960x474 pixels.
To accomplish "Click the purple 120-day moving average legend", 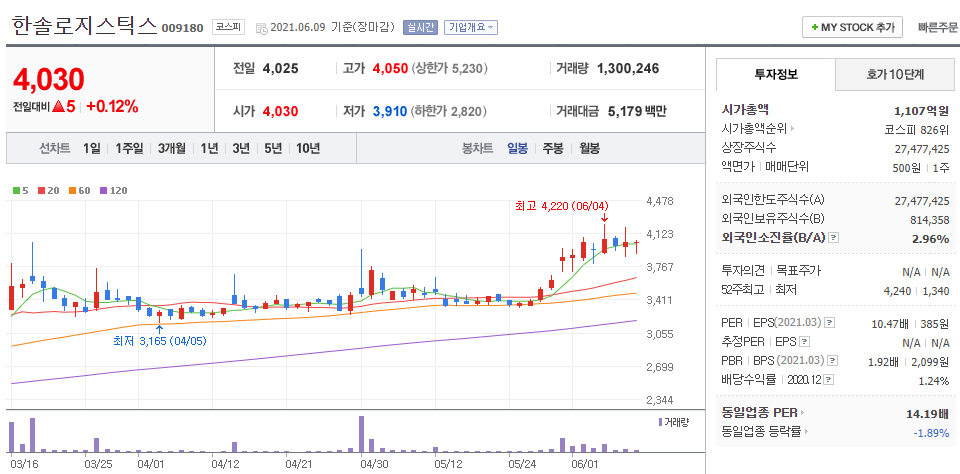I will 113,190.
